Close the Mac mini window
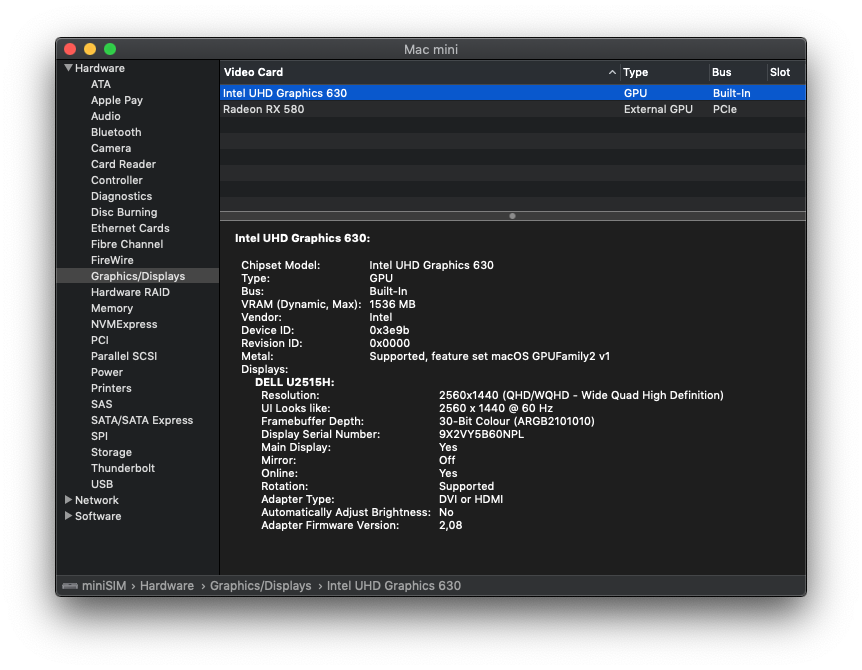The image size is (862, 670). [70, 49]
